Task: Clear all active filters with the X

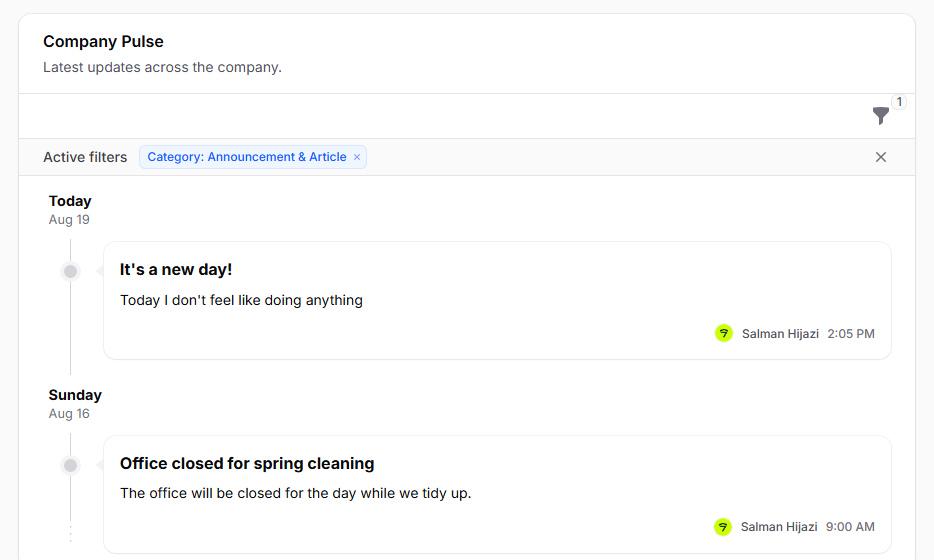Action: 880,157
